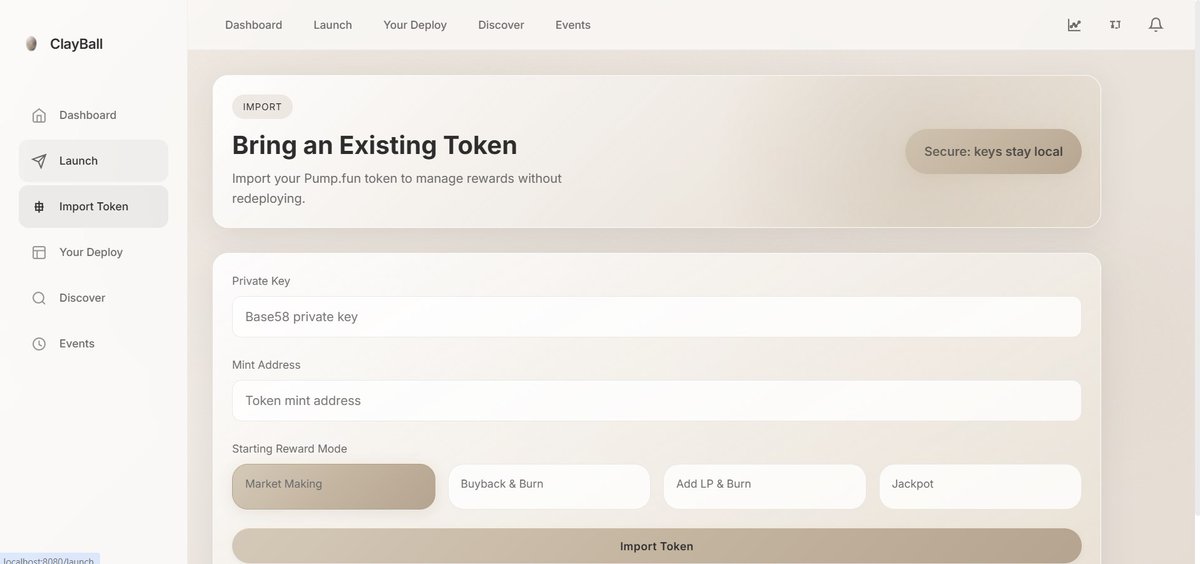Click the ClayBall logo ball icon
The image size is (1200, 564).
pyautogui.click(x=32, y=44)
